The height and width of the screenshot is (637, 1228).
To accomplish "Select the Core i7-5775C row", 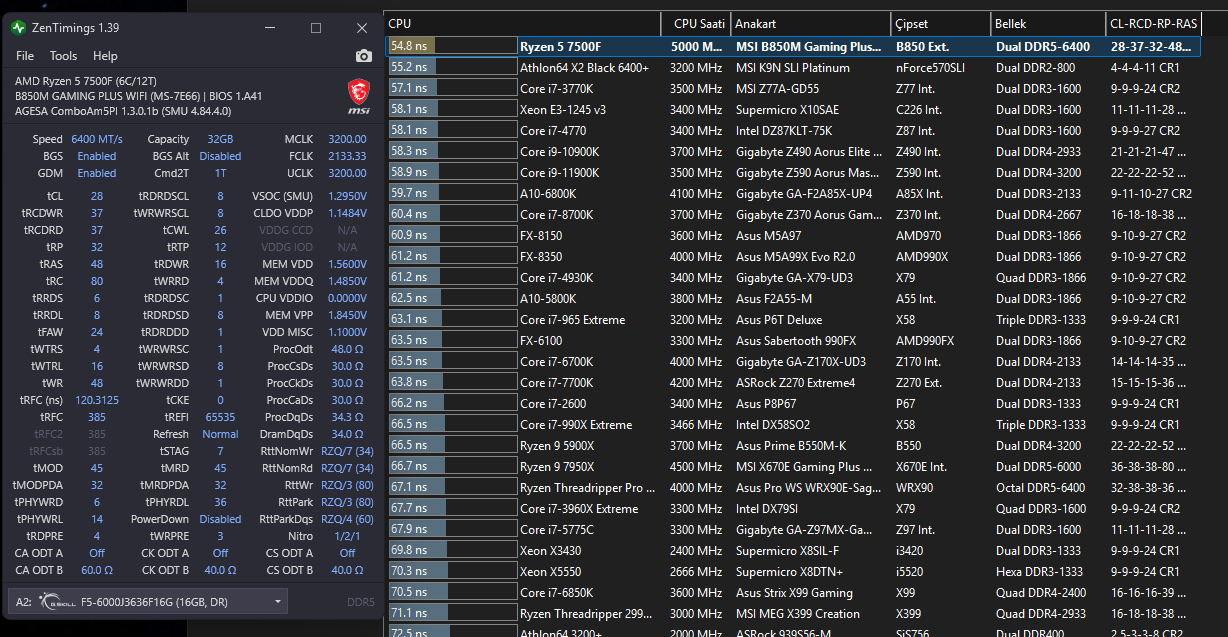I will pyautogui.click(x=794, y=529).
